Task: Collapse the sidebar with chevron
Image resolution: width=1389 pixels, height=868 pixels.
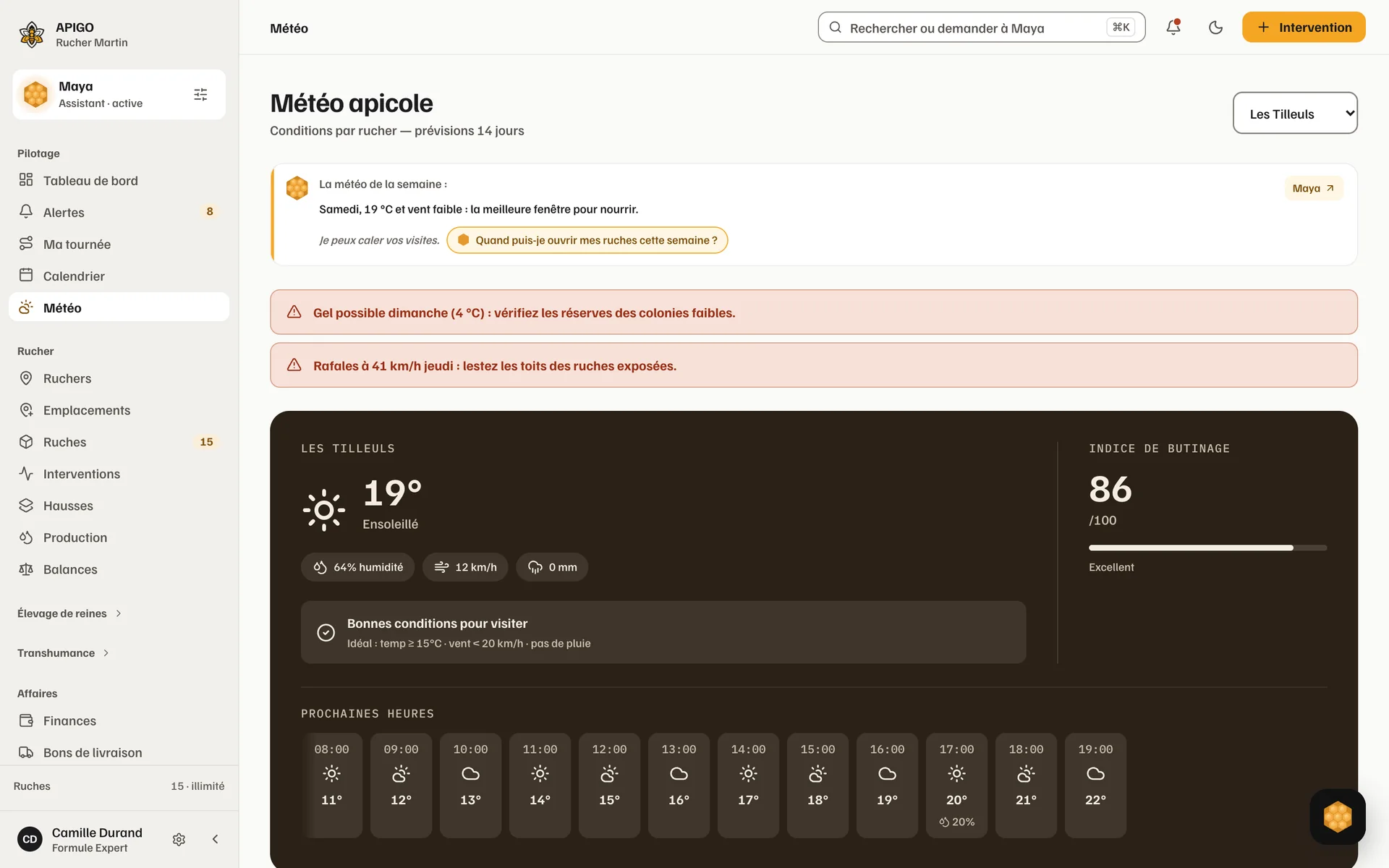Action: point(215,839)
